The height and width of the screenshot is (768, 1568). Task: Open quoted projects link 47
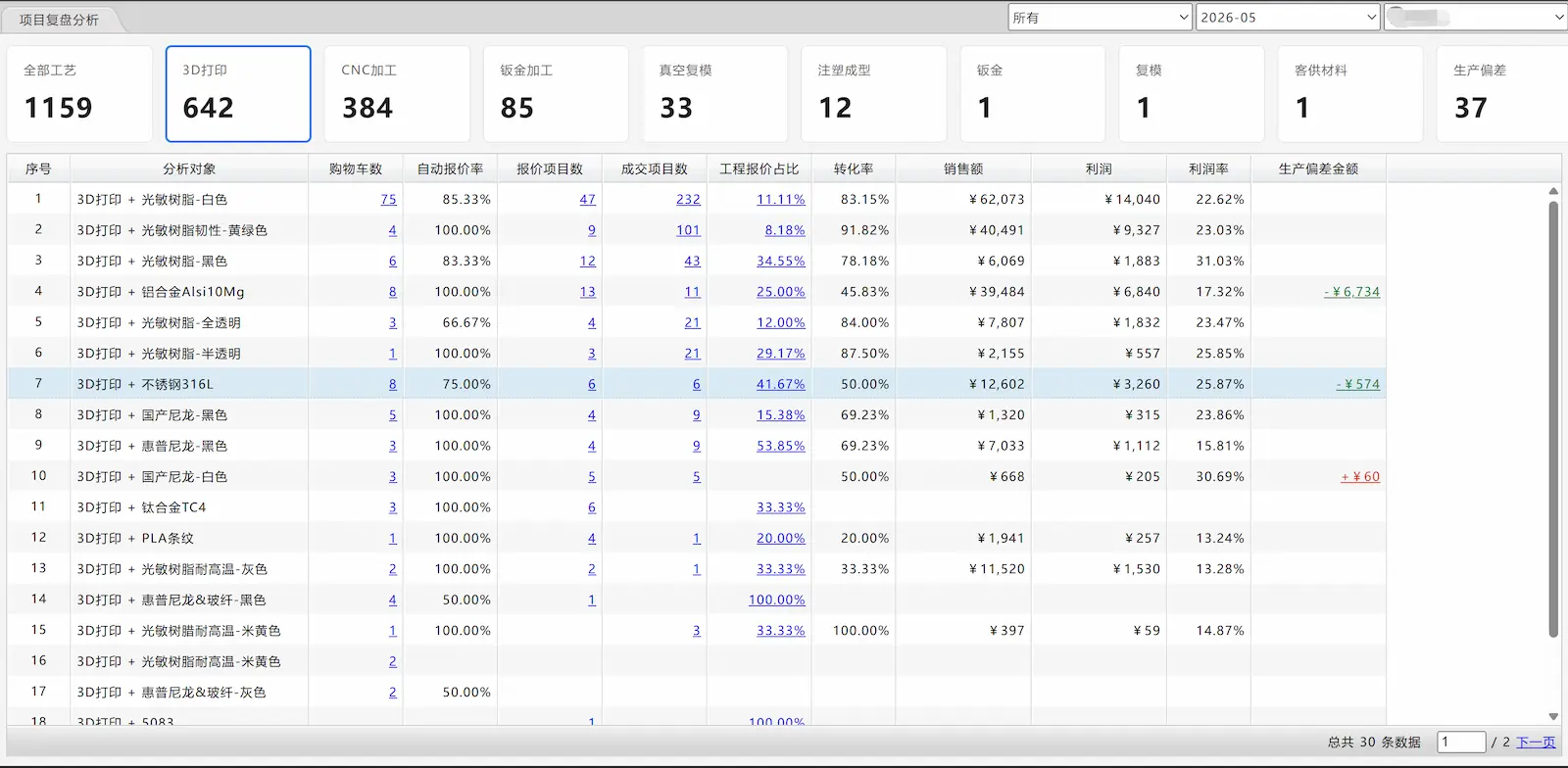pyautogui.click(x=587, y=199)
